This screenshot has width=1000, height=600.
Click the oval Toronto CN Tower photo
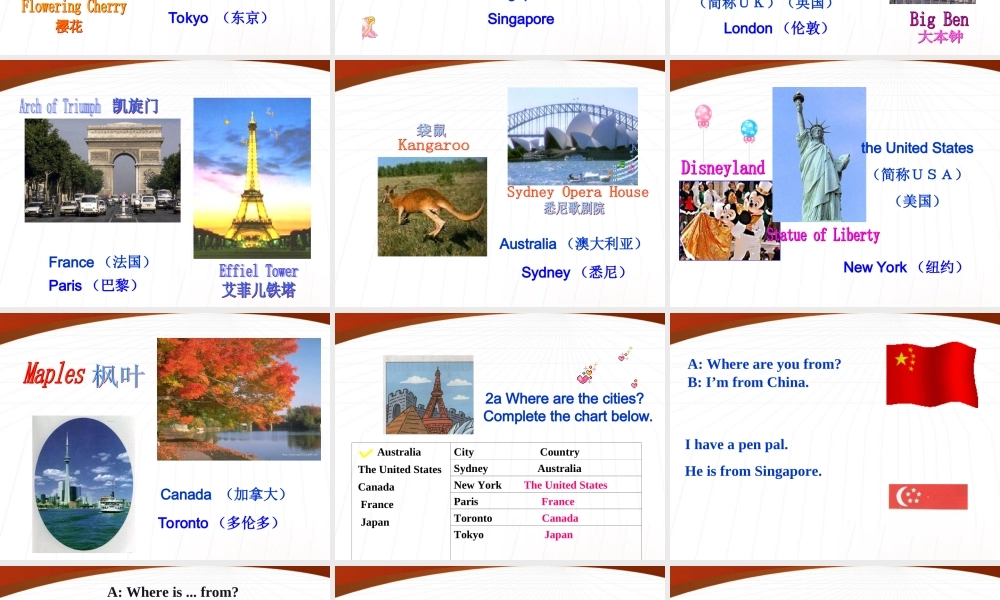tap(84, 484)
